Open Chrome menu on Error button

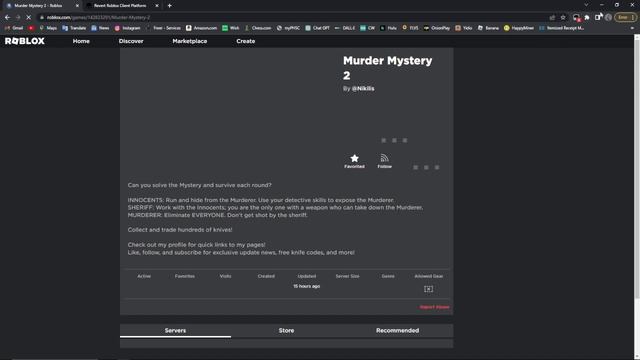(x=626, y=18)
